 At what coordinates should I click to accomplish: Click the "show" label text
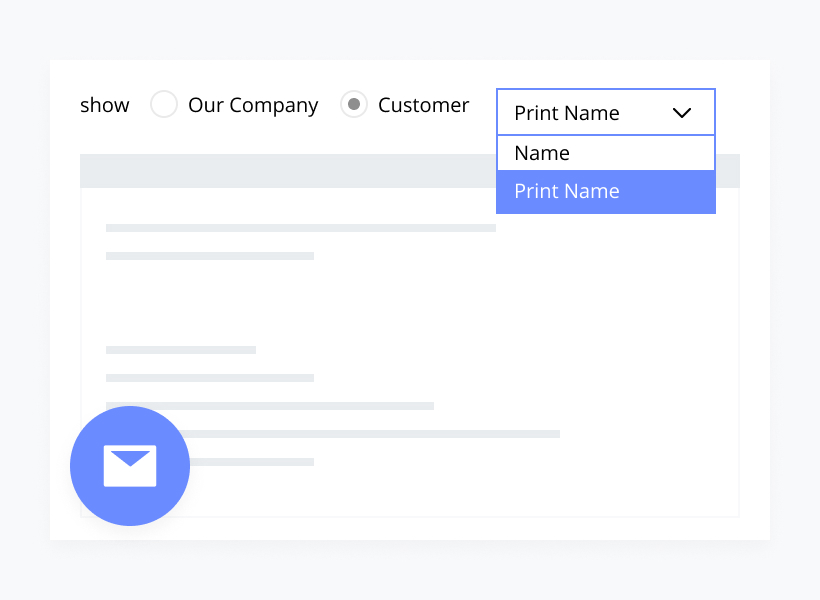(105, 105)
